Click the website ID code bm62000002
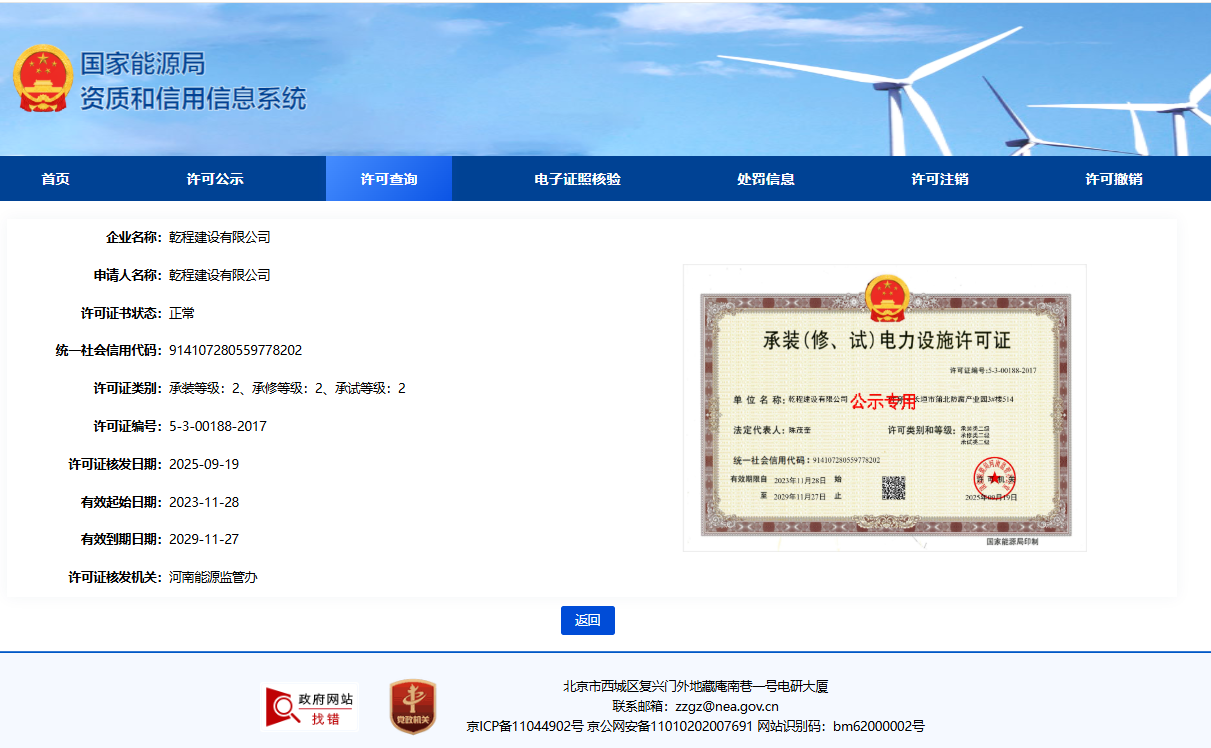Viewport: 1211px width, 748px height. (x=879, y=726)
